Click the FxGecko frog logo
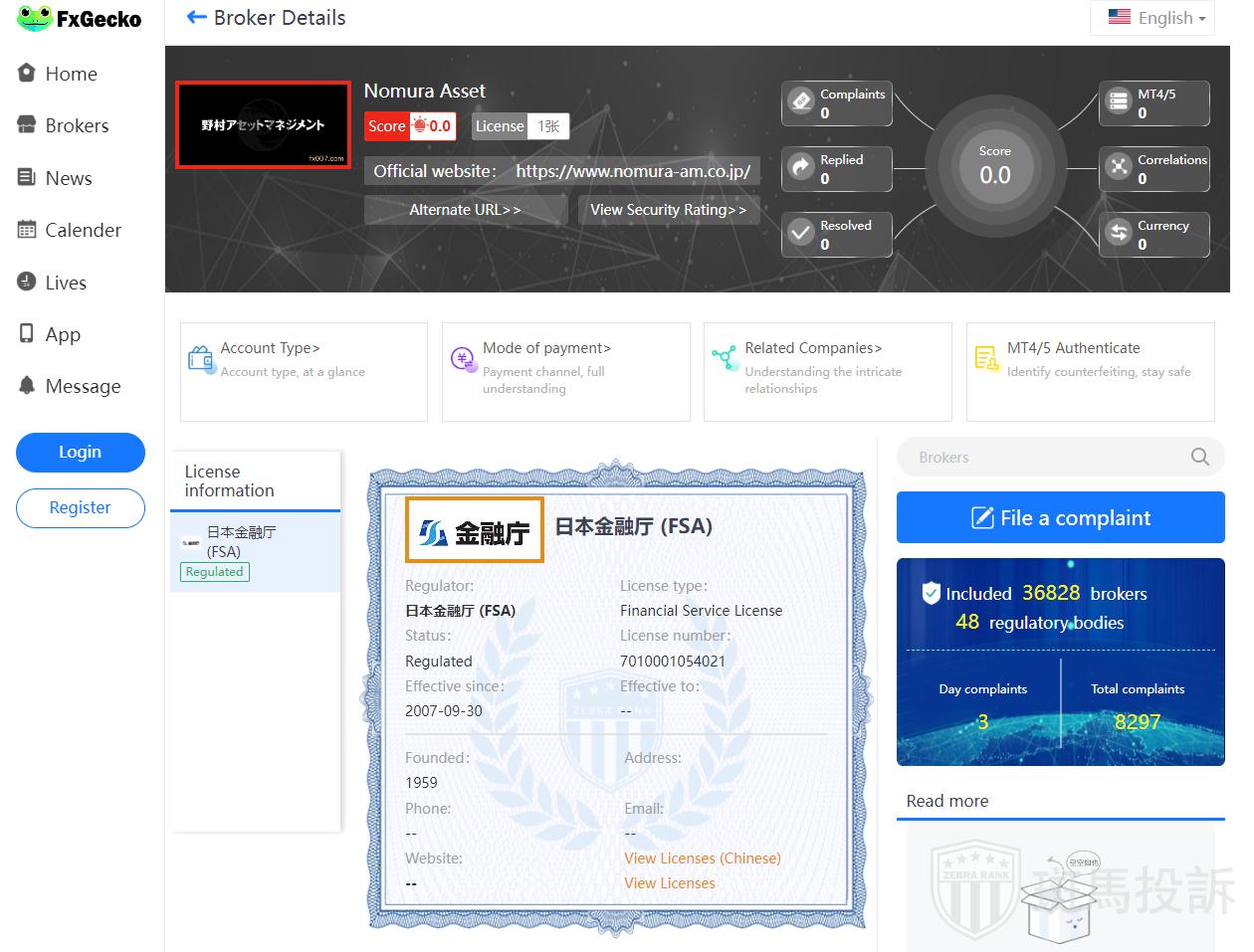The height and width of the screenshot is (952, 1254). tap(35, 19)
